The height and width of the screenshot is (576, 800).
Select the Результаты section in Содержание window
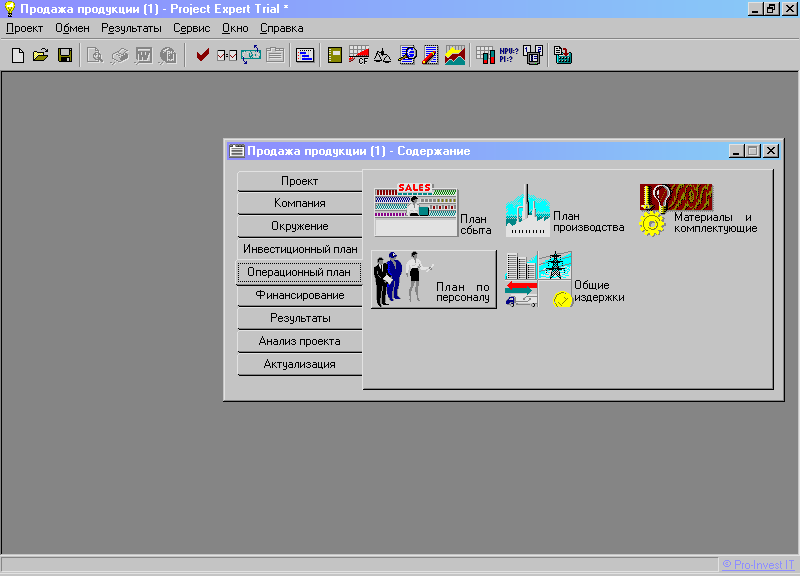pos(299,318)
